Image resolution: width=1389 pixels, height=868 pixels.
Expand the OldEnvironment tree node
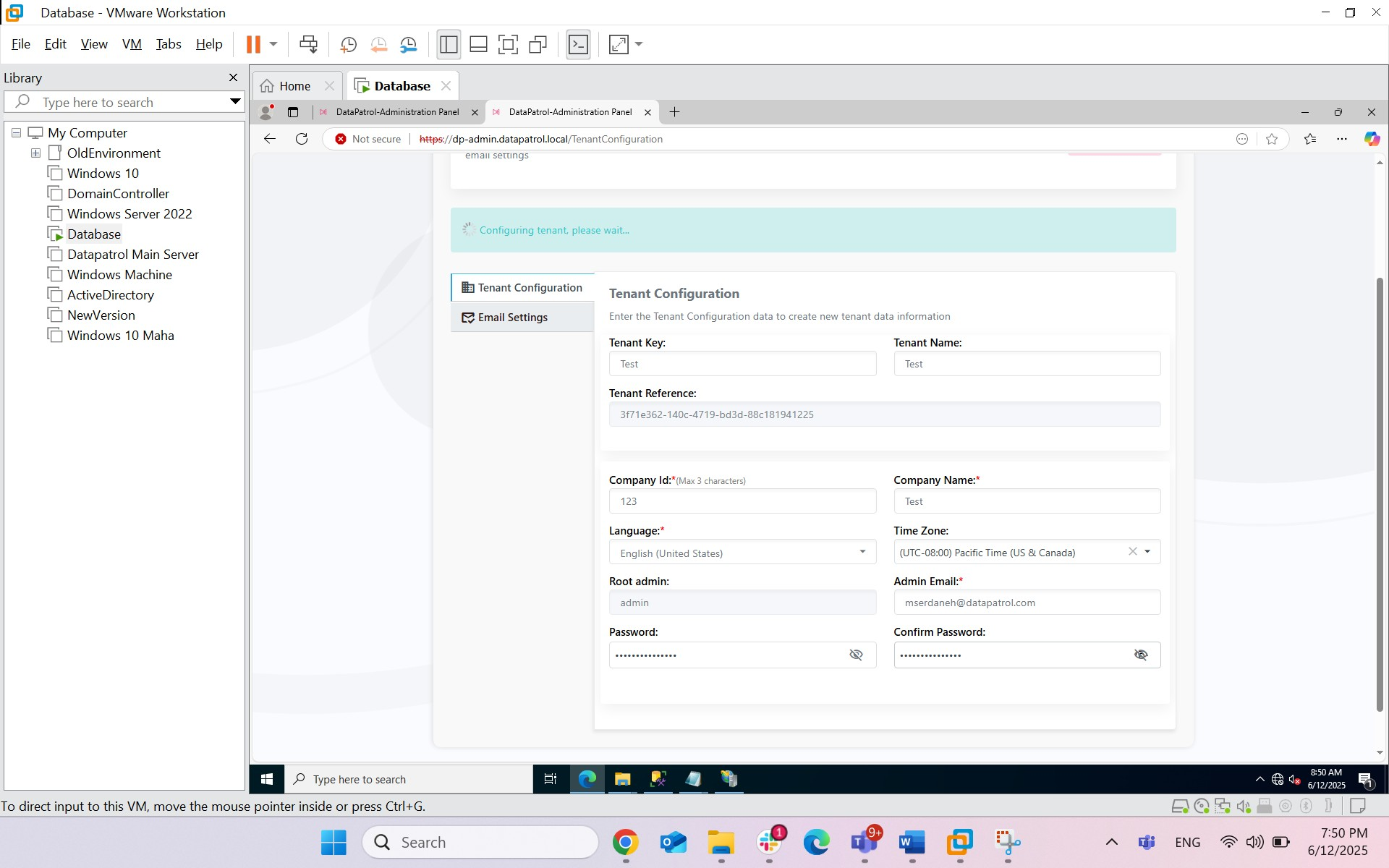(x=35, y=153)
